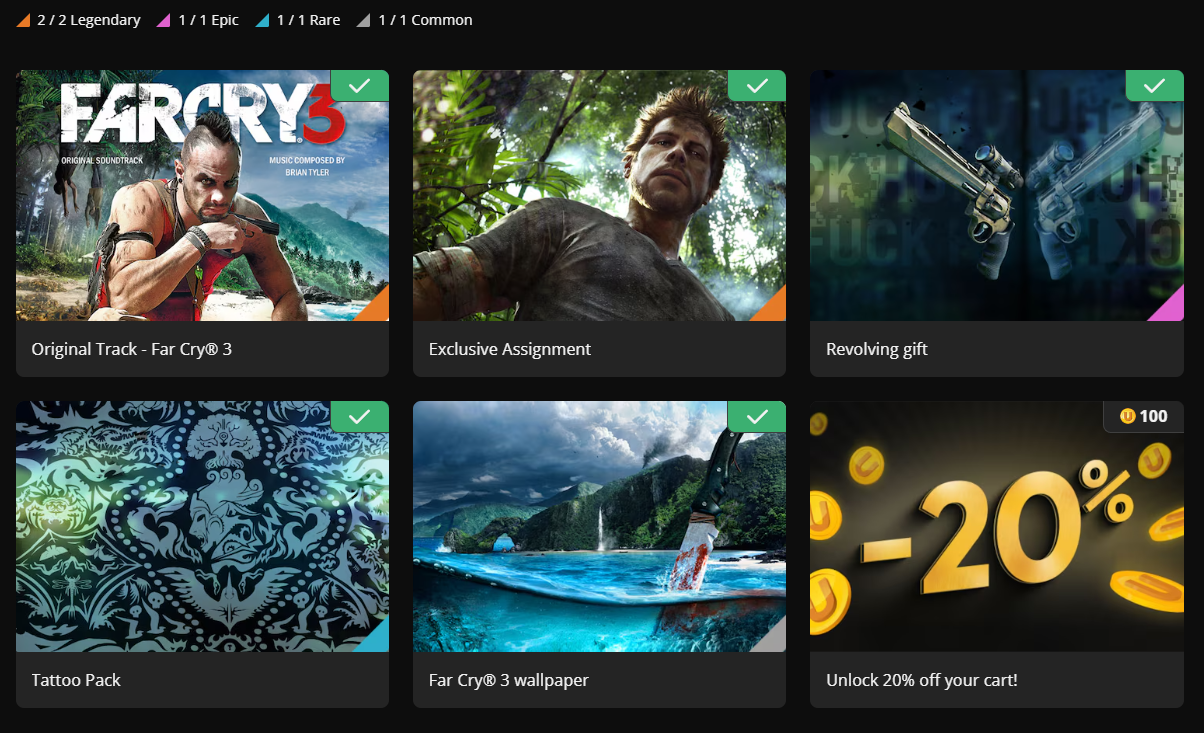Select the 'Revolving gift' title

pyautogui.click(x=877, y=349)
